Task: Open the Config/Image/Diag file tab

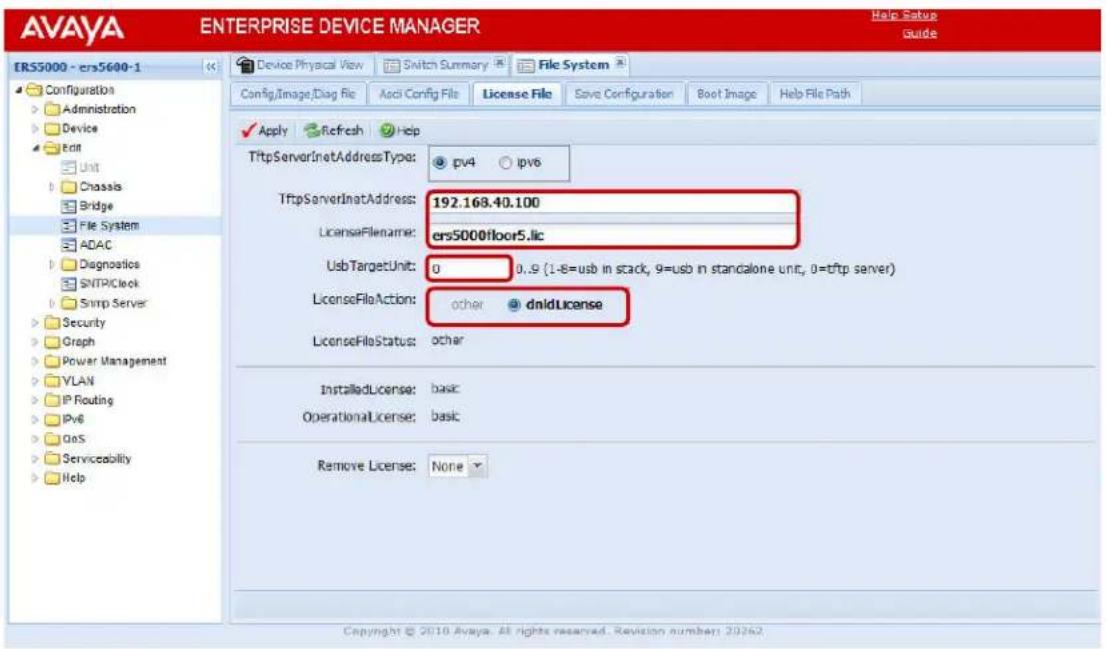Action: click(x=298, y=94)
